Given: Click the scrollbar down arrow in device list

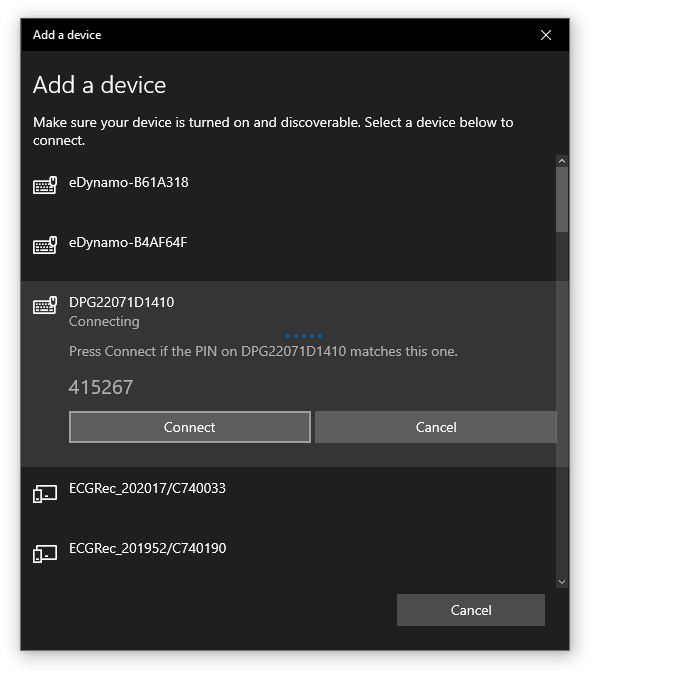Looking at the screenshot, I should (562, 581).
